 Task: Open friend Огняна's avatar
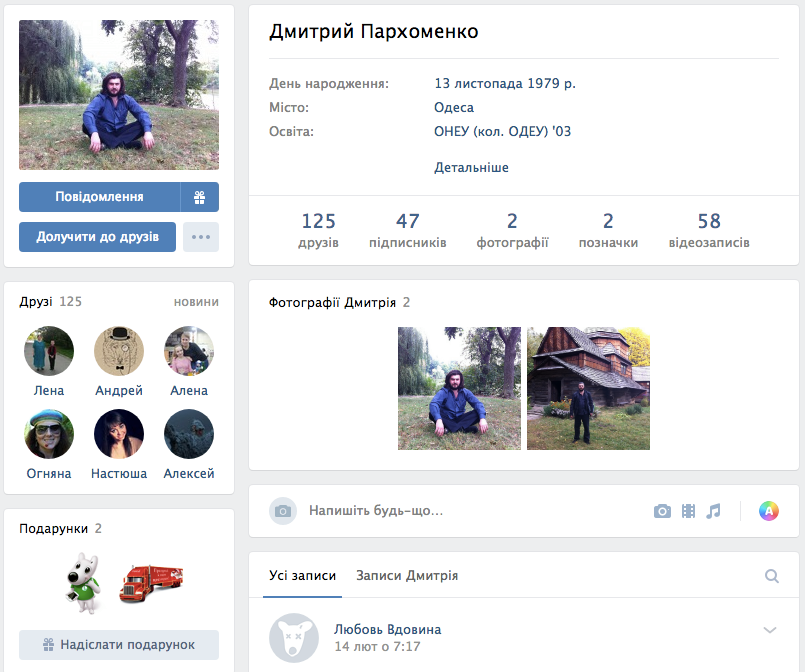click(49, 435)
